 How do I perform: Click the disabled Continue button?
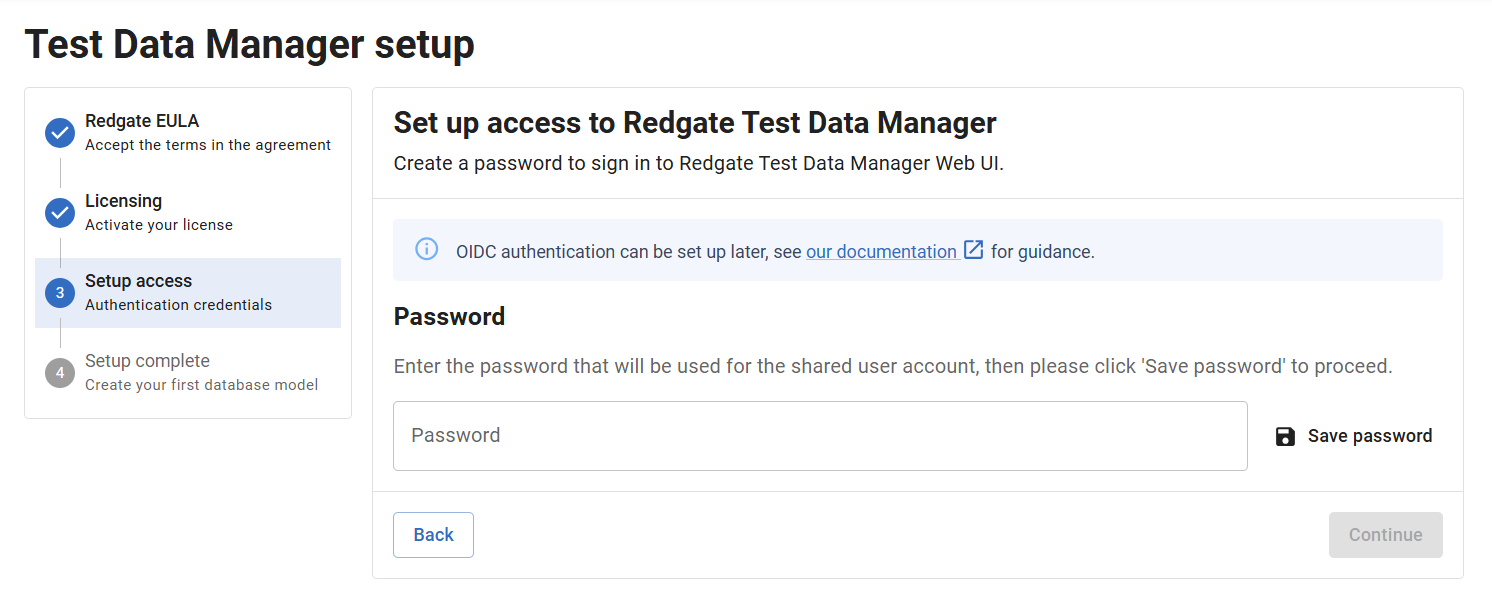coord(1385,535)
